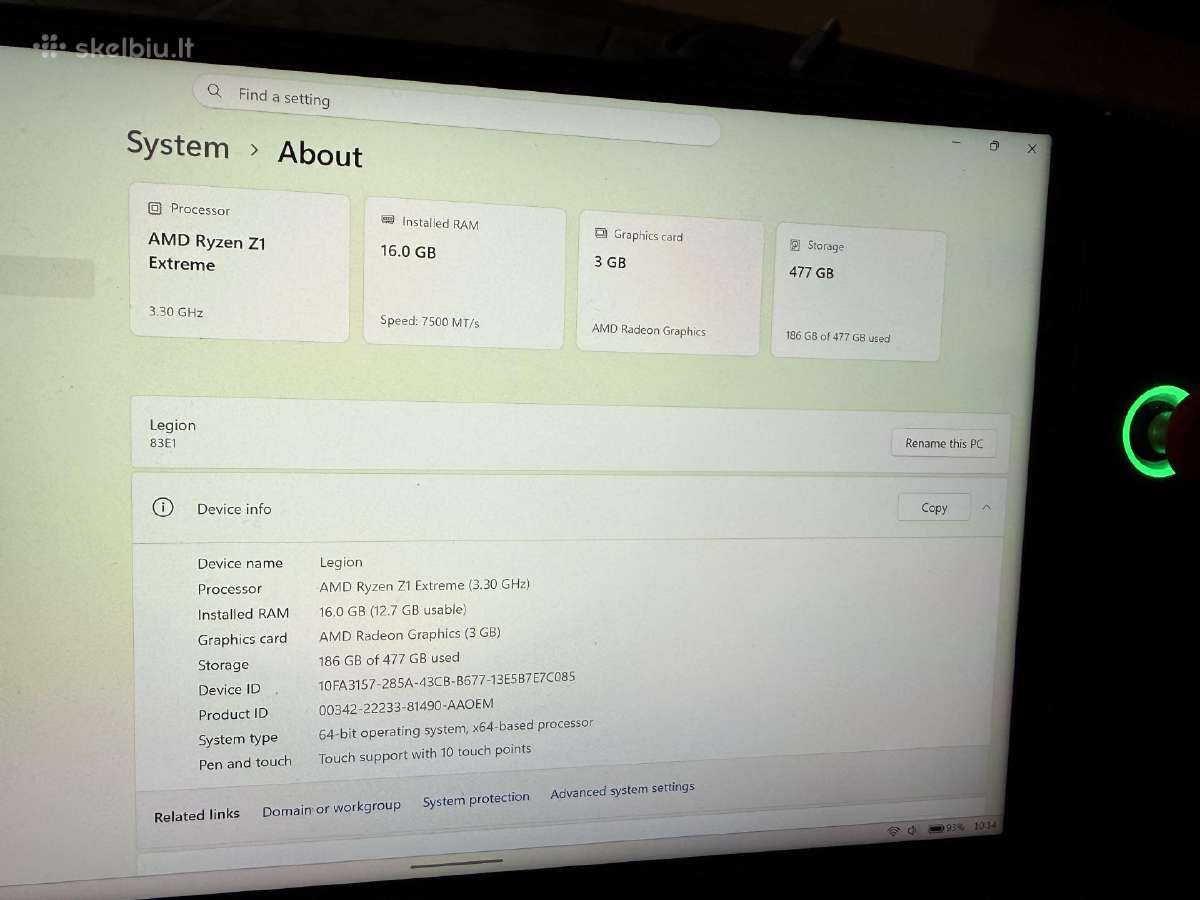Collapse the Device info section chevron
Screen dimensions: 1200x900
(986, 507)
